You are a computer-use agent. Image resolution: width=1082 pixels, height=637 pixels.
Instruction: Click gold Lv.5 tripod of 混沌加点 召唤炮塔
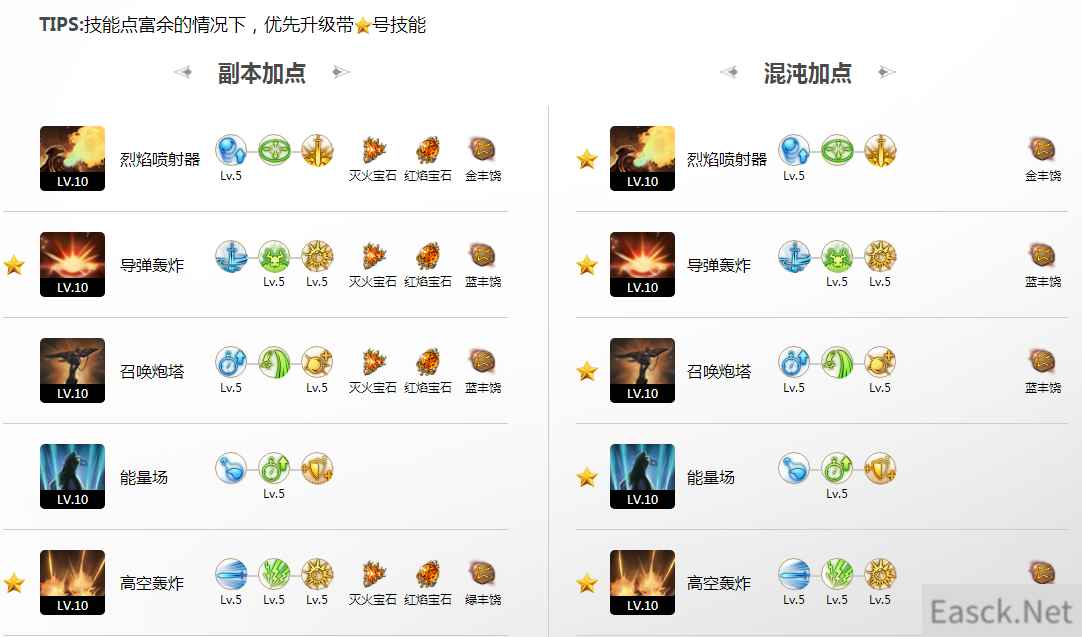(x=880, y=362)
